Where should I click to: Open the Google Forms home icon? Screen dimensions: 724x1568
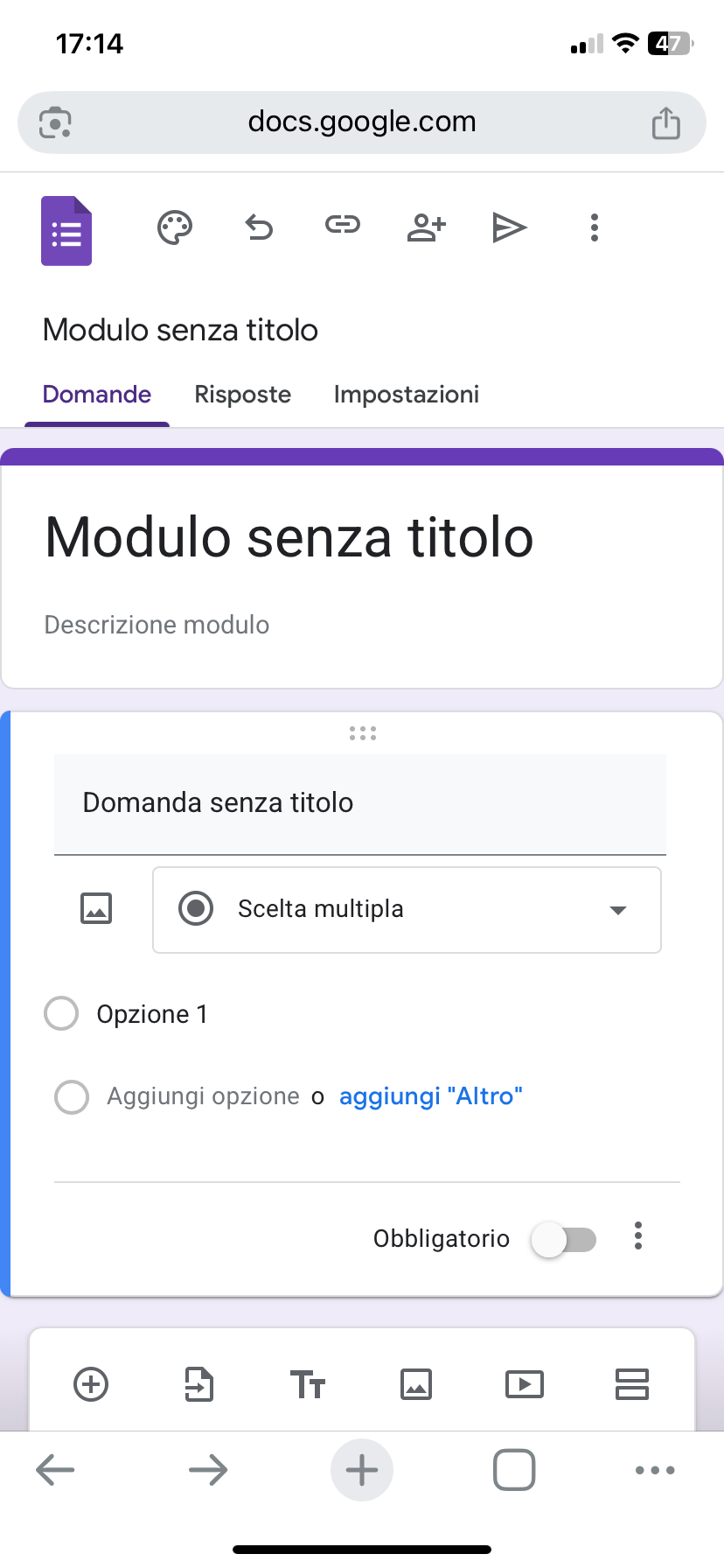[x=66, y=231]
